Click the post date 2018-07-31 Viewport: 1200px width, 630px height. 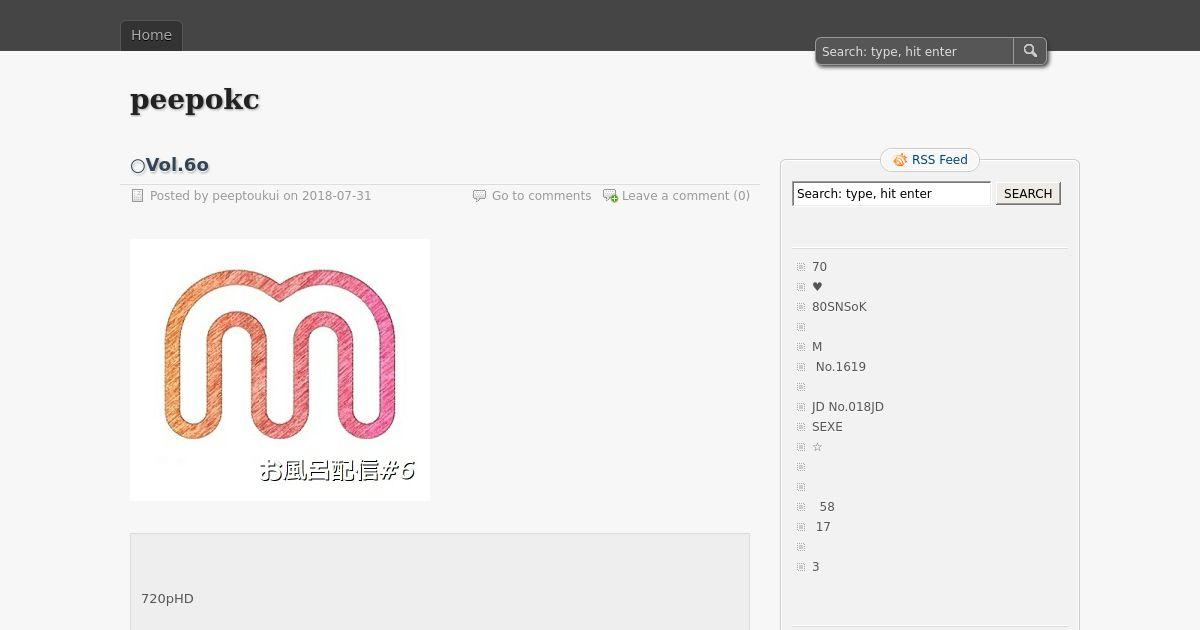[336, 196]
